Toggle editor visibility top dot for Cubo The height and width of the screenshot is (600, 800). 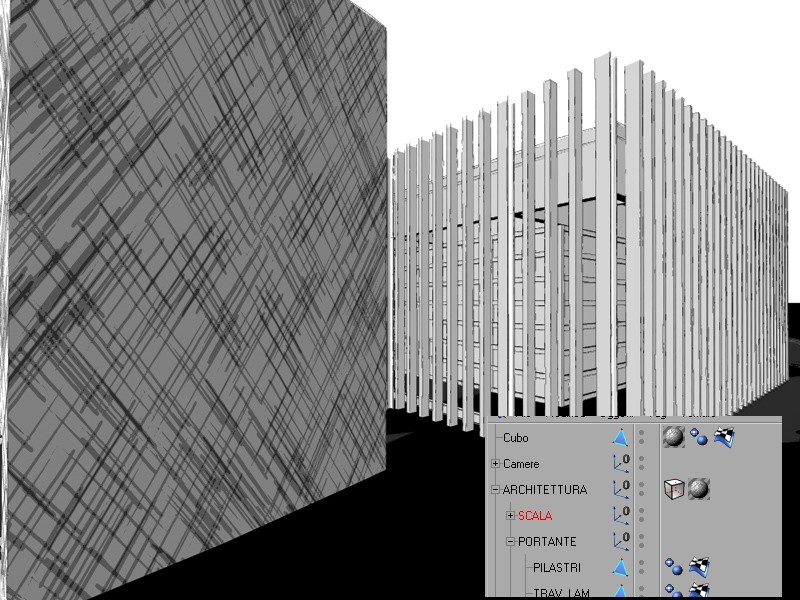(641, 433)
